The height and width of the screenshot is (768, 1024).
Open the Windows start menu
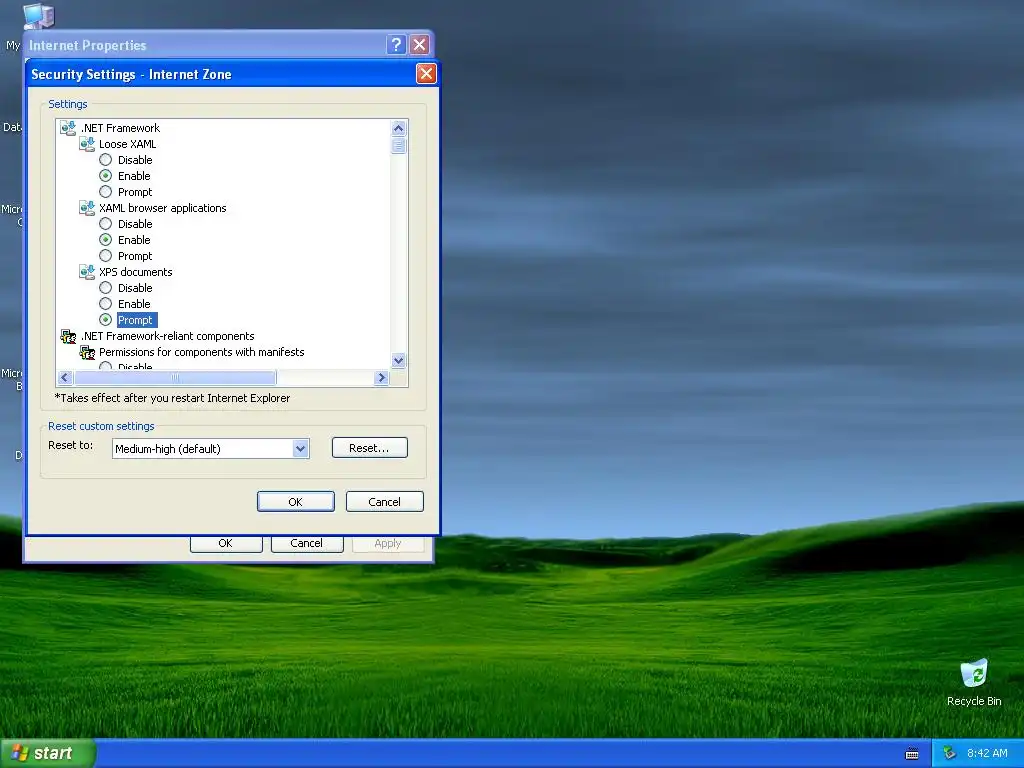[x=47, y=753]
